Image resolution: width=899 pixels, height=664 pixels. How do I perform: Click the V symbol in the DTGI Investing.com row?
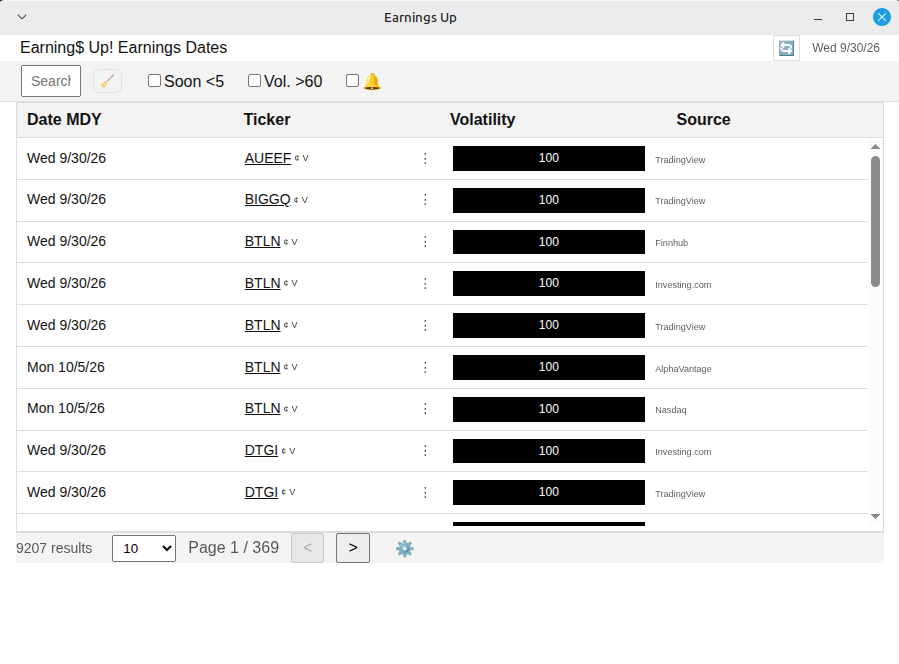(292, 451)
